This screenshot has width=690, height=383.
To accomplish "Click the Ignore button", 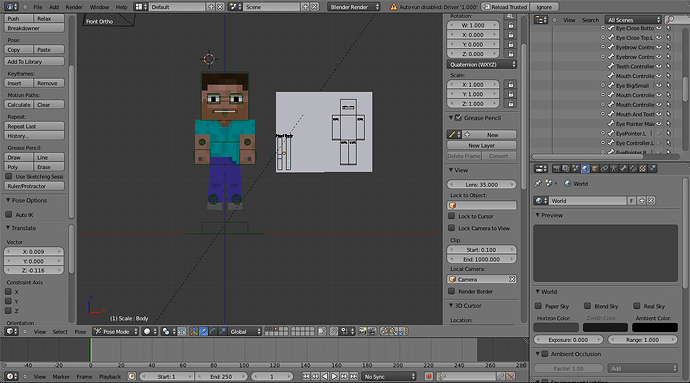I will 544,7.
